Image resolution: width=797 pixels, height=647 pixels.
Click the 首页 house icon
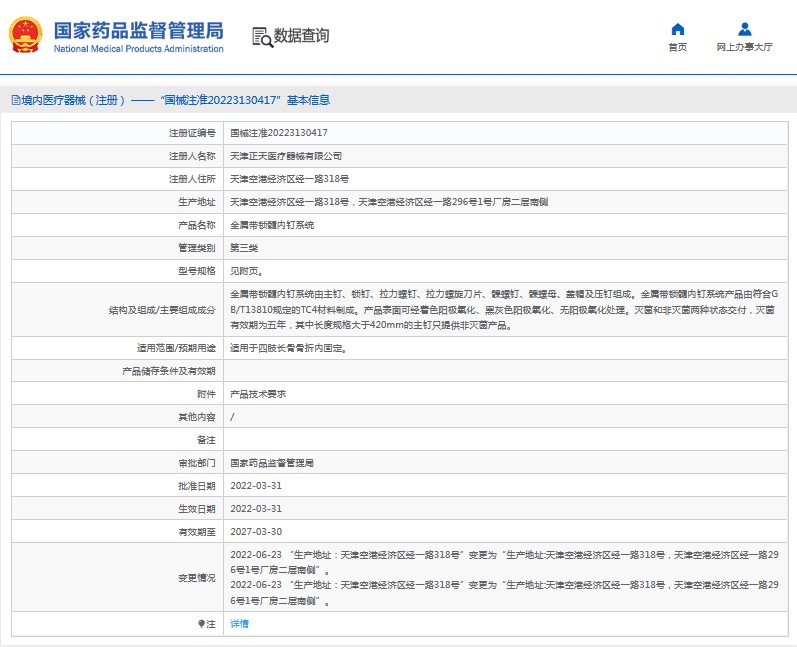[677, 29]
